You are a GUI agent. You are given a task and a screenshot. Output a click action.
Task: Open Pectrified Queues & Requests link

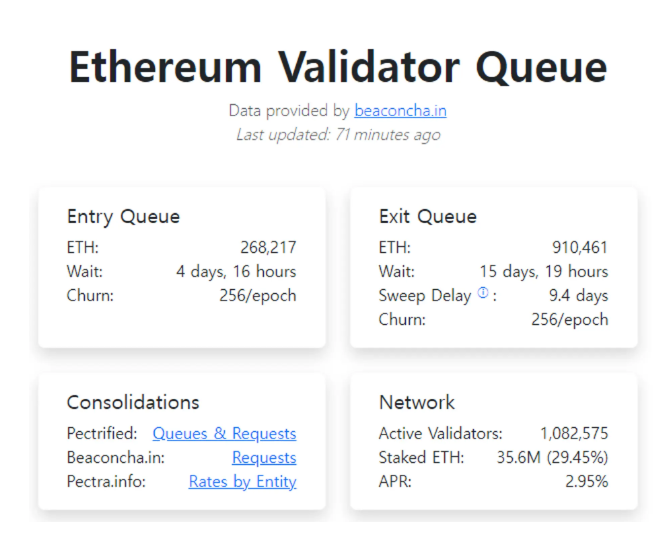point(224,434)
